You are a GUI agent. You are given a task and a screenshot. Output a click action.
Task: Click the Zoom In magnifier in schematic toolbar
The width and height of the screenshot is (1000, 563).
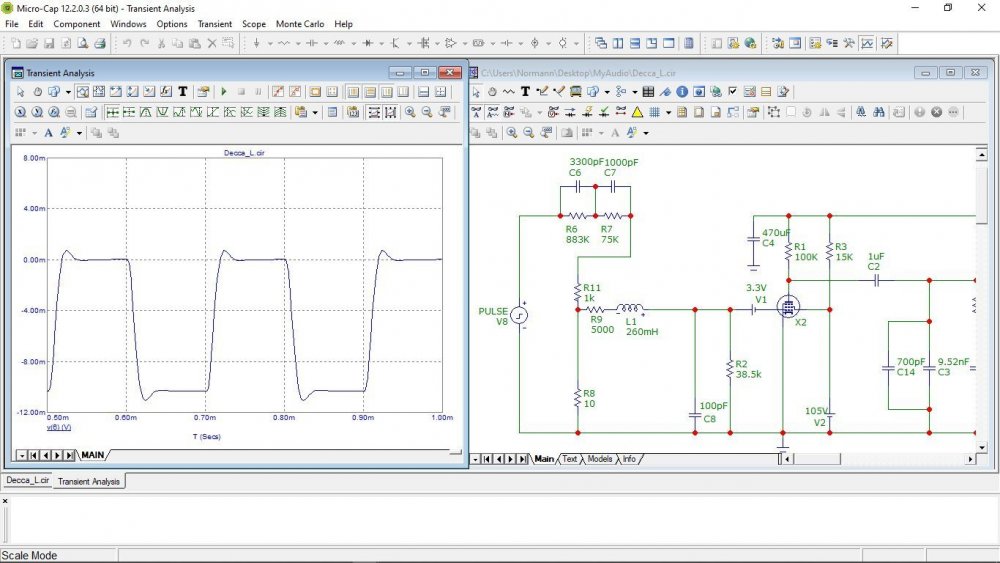pyautogui.click(x=511, y=132)
